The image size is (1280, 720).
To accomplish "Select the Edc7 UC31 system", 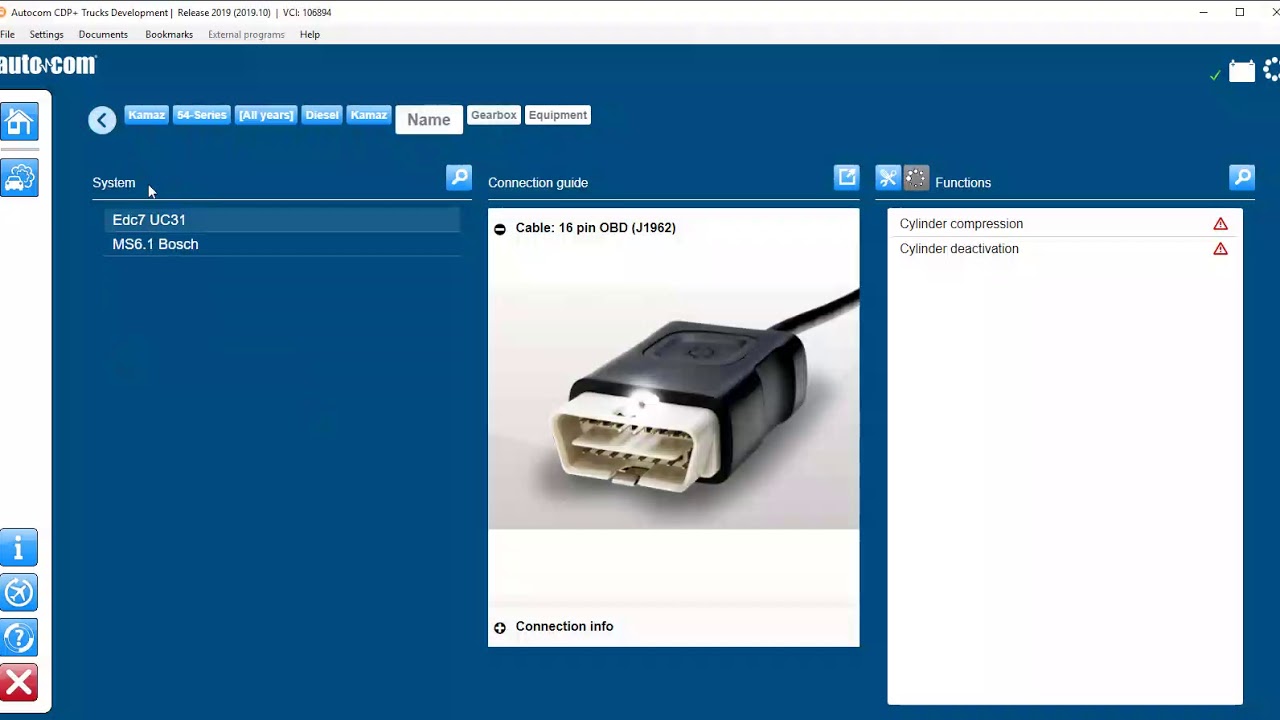I will pos(282,220).
